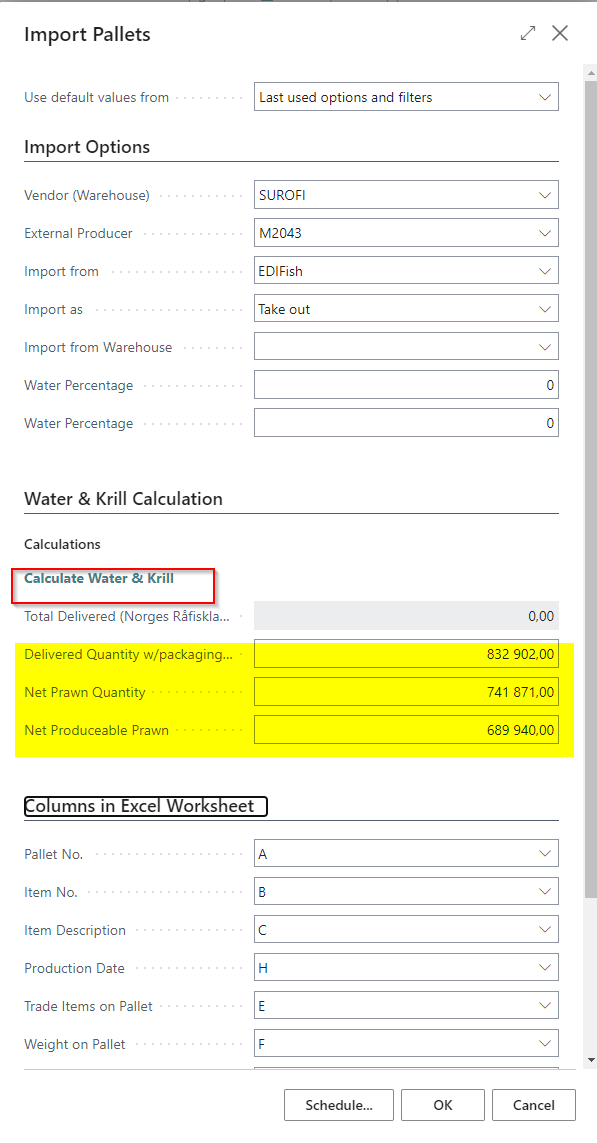Open the Use default values from dropdown
Image resolution: width=597 pixels, height=1143 pixels.
click(x=406, y=97)
